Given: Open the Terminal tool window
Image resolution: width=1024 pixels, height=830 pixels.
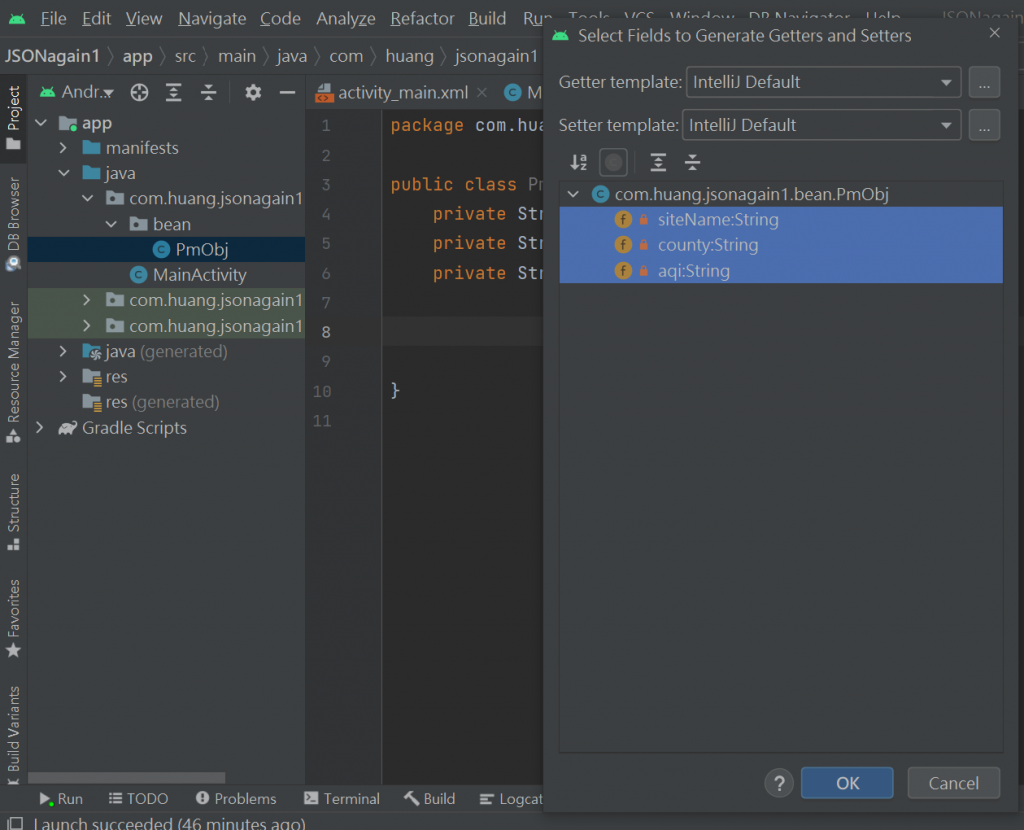Looking at the screenshot, I should pyautogui.click(x=342, y=799).
